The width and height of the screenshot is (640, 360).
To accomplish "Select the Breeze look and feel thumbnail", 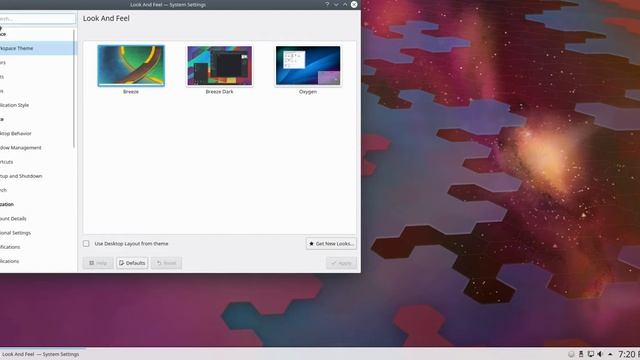I will tap(131, 66).
